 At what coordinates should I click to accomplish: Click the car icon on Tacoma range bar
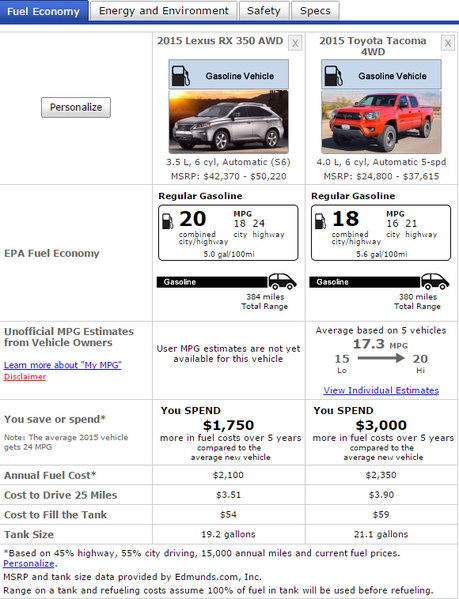click(435, 282)
